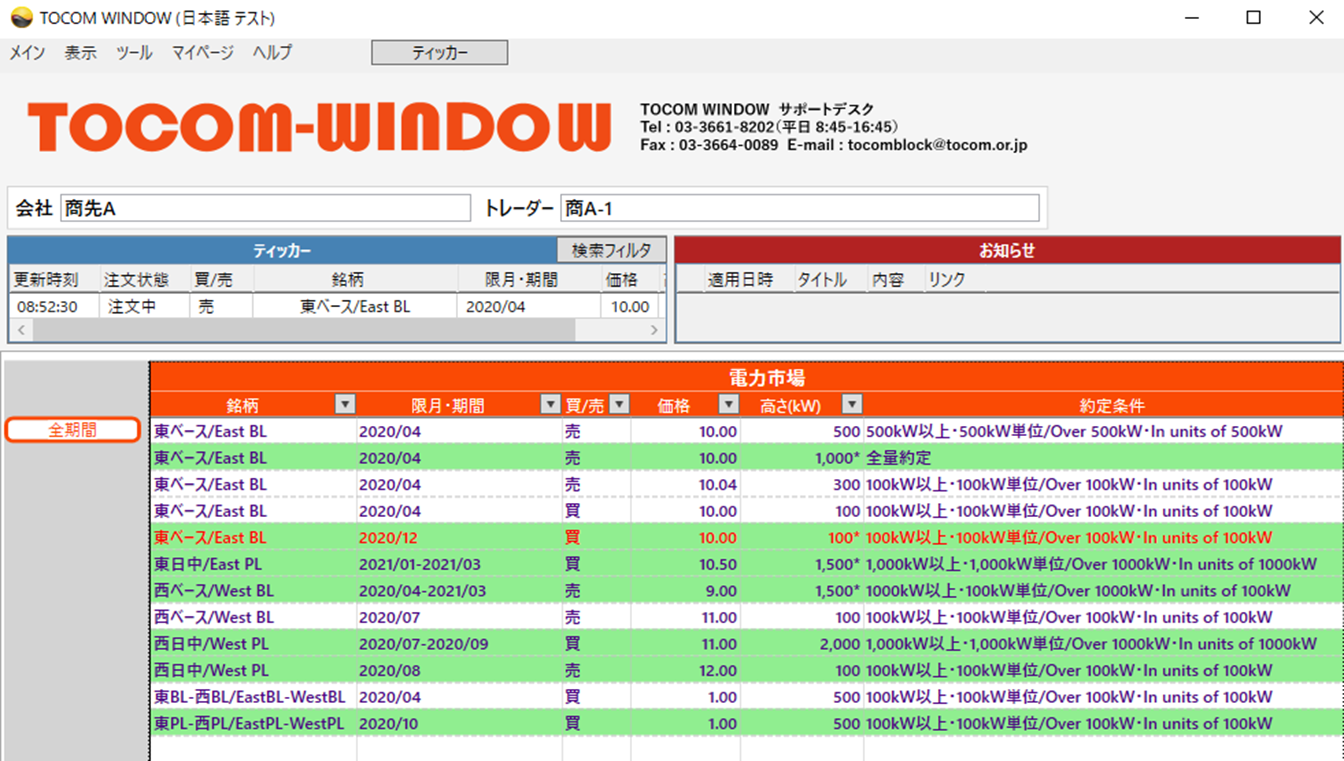Open the 高さ(kW) column filter dropdown
Screen dimensions: 1344x761
852,405
